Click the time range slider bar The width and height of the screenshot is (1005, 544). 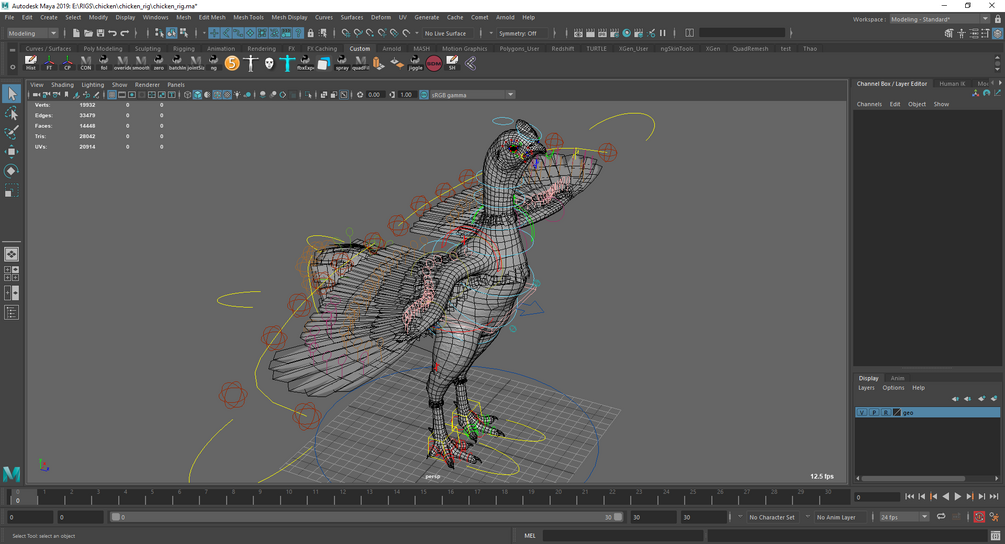coord(367,517)
